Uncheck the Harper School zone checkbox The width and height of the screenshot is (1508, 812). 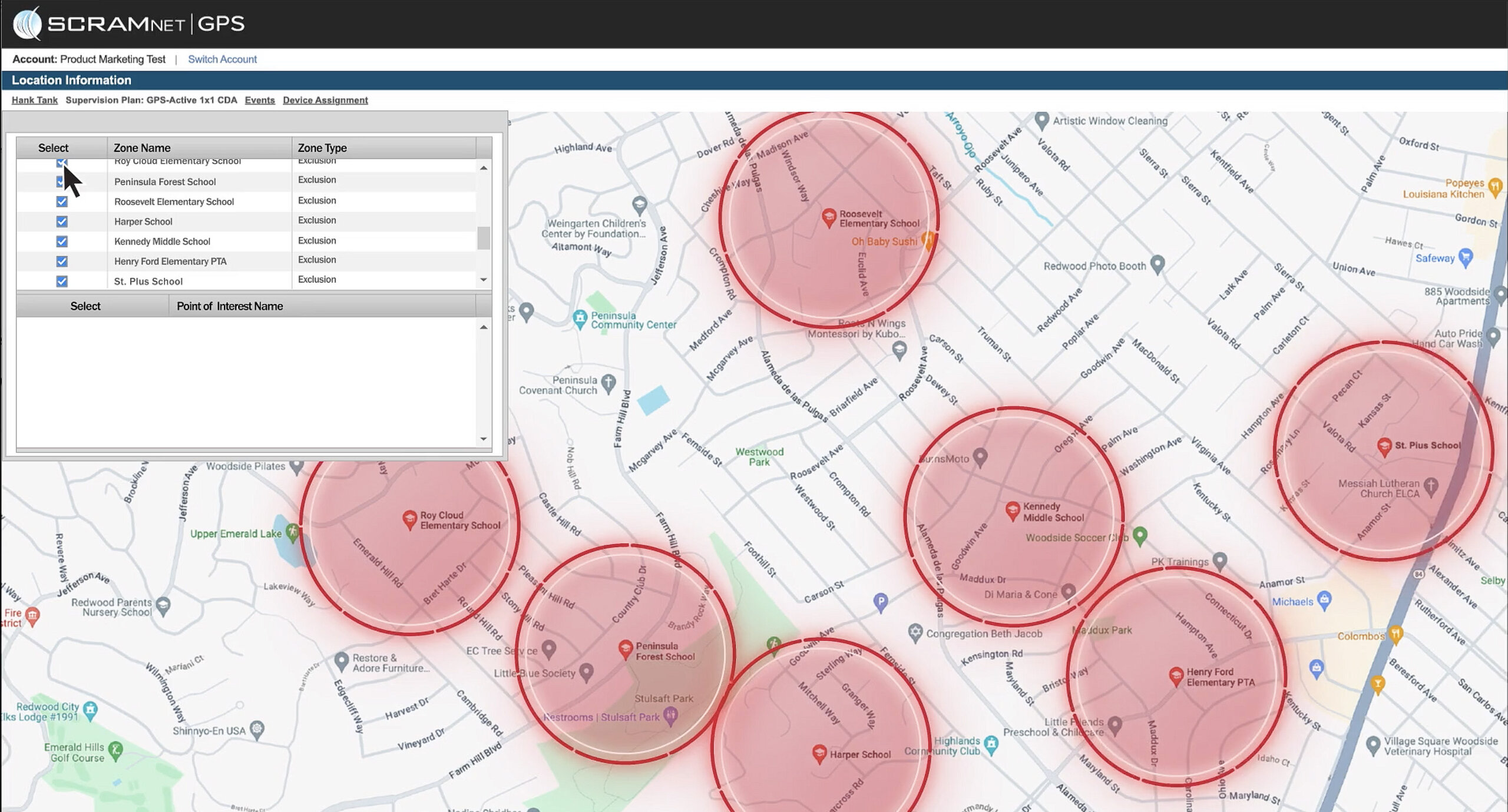pos(62,221)
